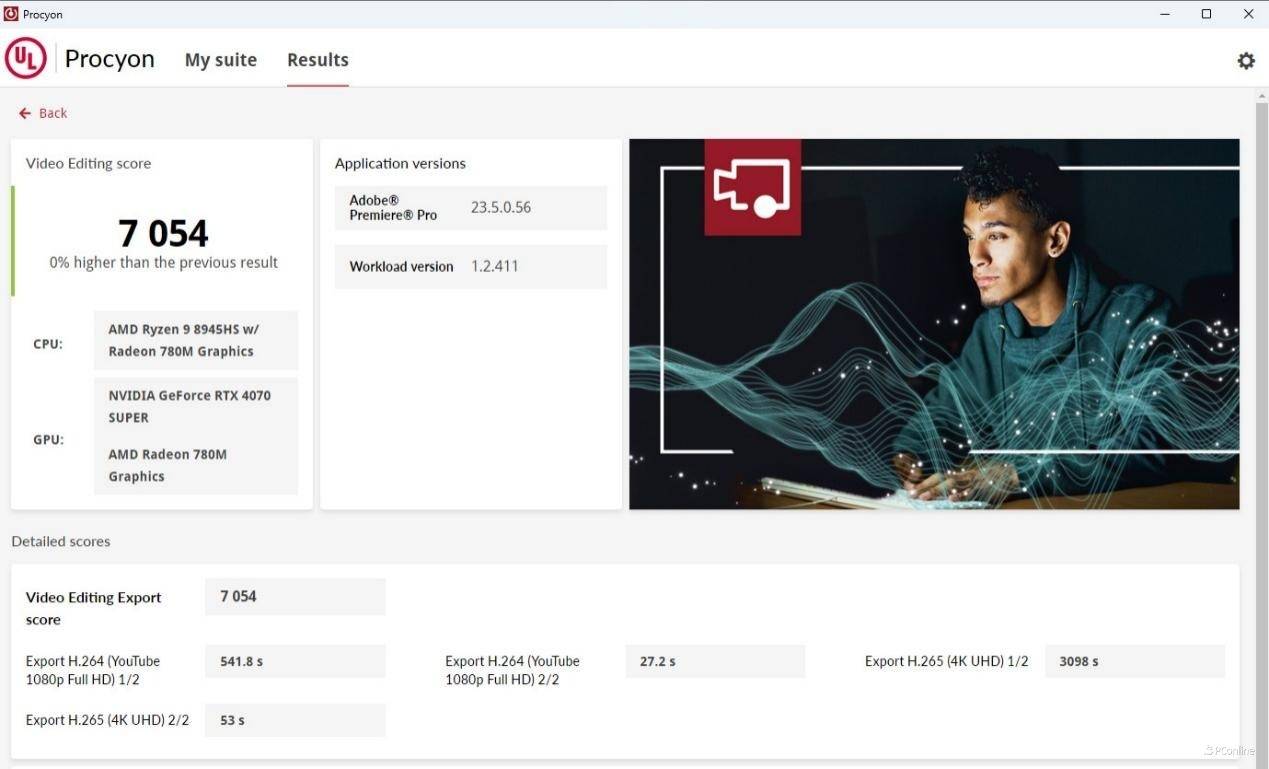Select the 7 054 Video Editing score
The width and height of the screenshot is (1269, 769).
click(163, 234)
